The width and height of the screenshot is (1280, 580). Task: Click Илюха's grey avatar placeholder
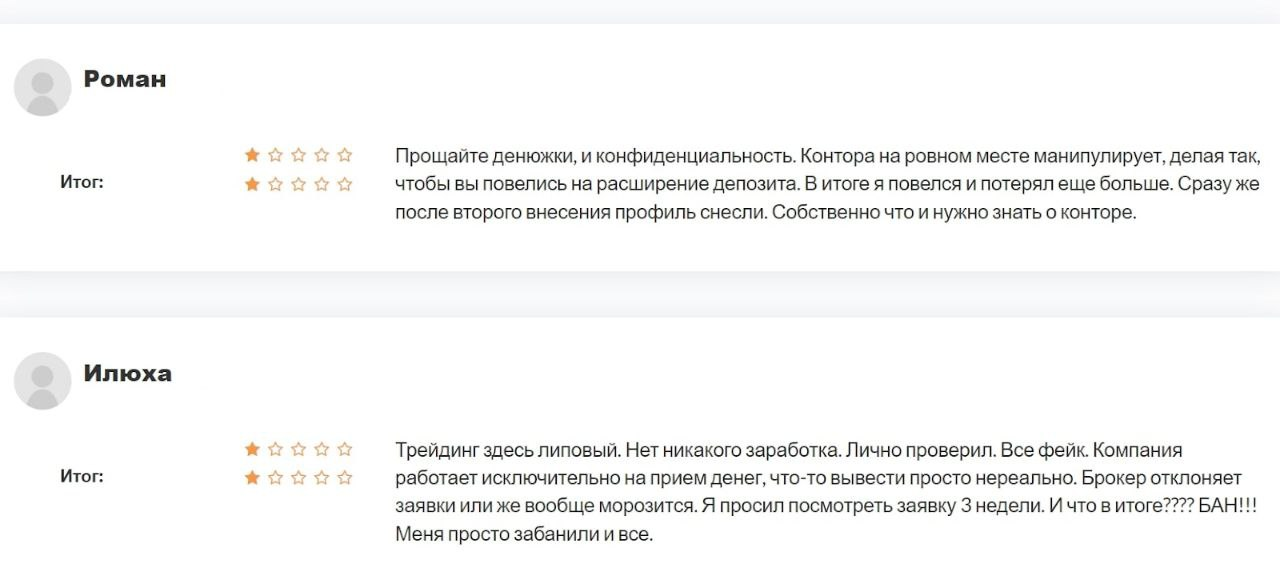click(42, 380)
